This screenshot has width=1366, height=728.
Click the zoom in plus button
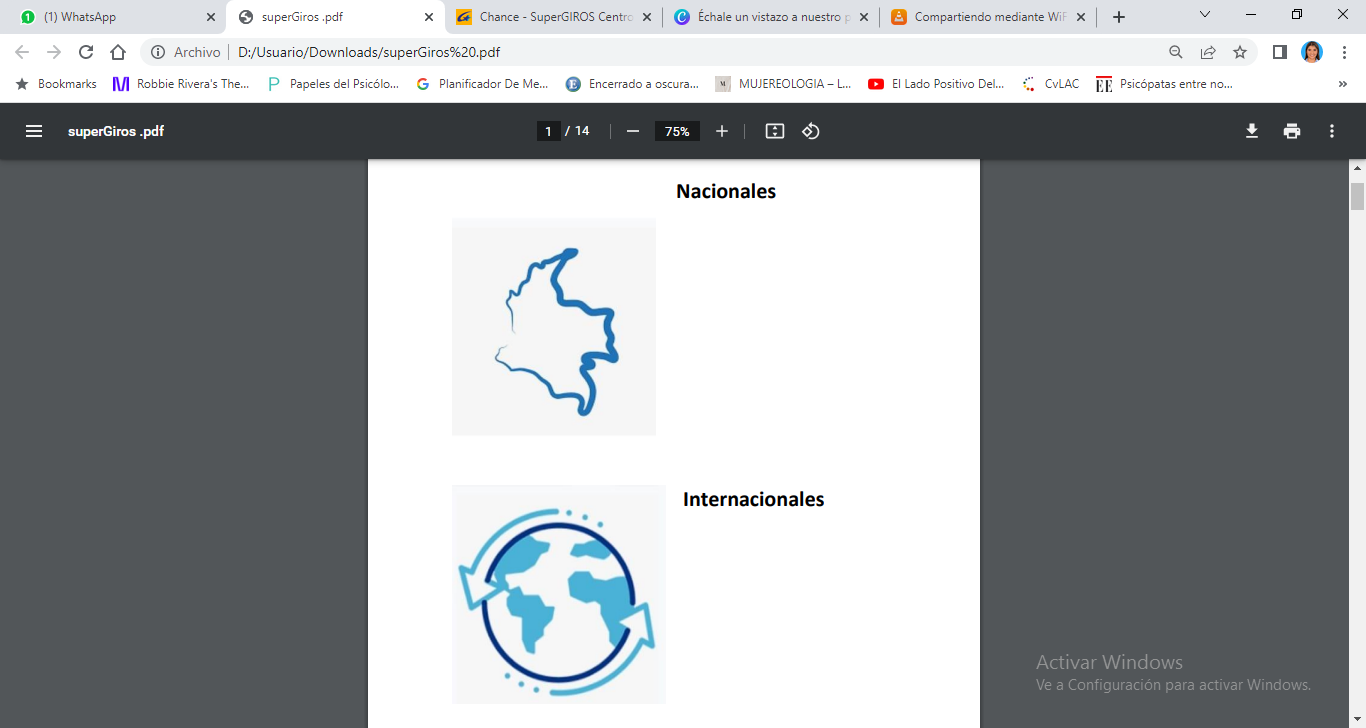(722, 131)
